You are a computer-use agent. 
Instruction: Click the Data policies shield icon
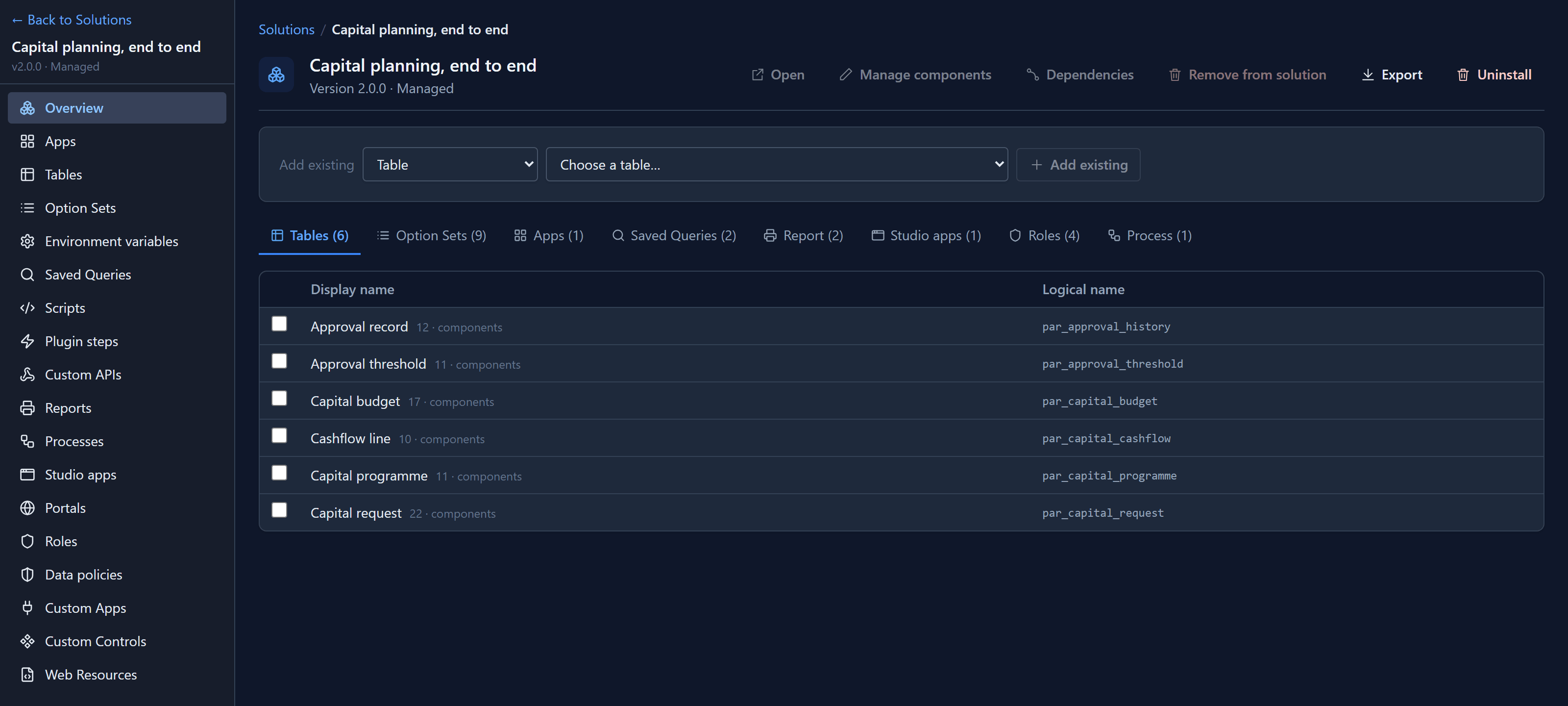point(27,575)
